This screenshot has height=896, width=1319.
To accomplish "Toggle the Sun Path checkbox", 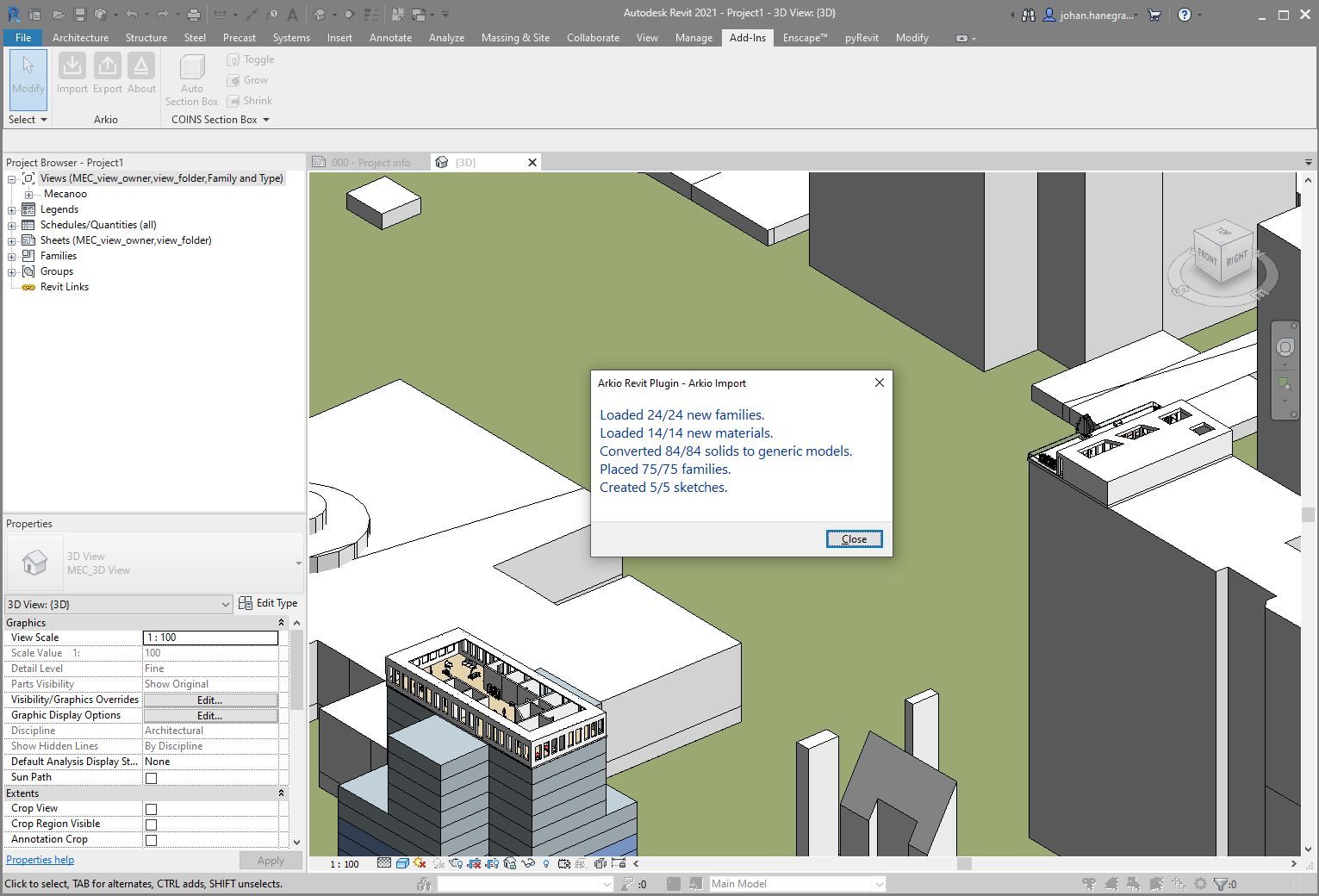I will [152, 778].
